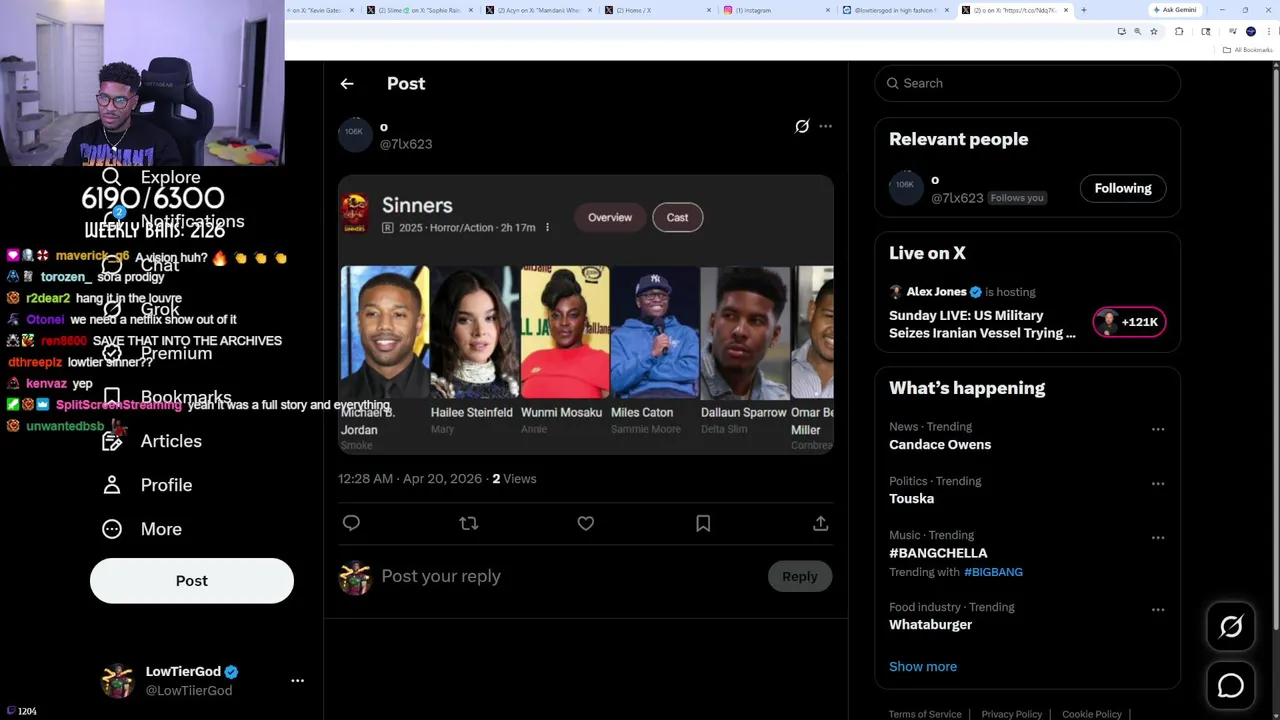This screenshot has width=1280, height=720.
Task: Share the post via the upload icon
Action: 820,523
